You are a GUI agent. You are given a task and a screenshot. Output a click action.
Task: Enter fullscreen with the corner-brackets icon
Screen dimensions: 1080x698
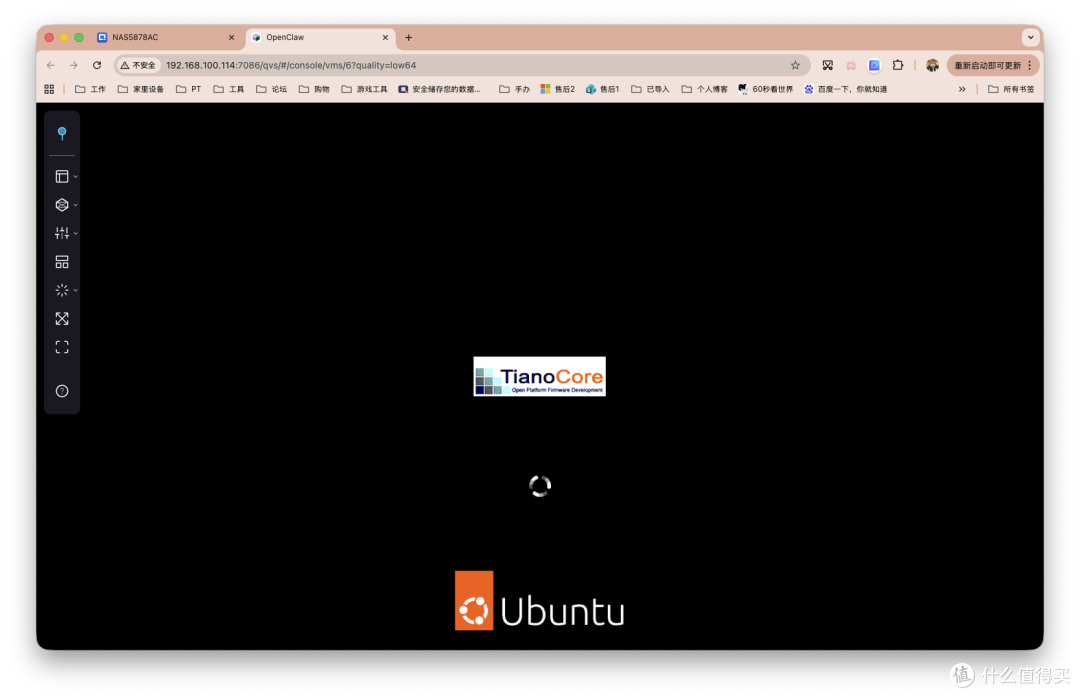coord(62,347)
